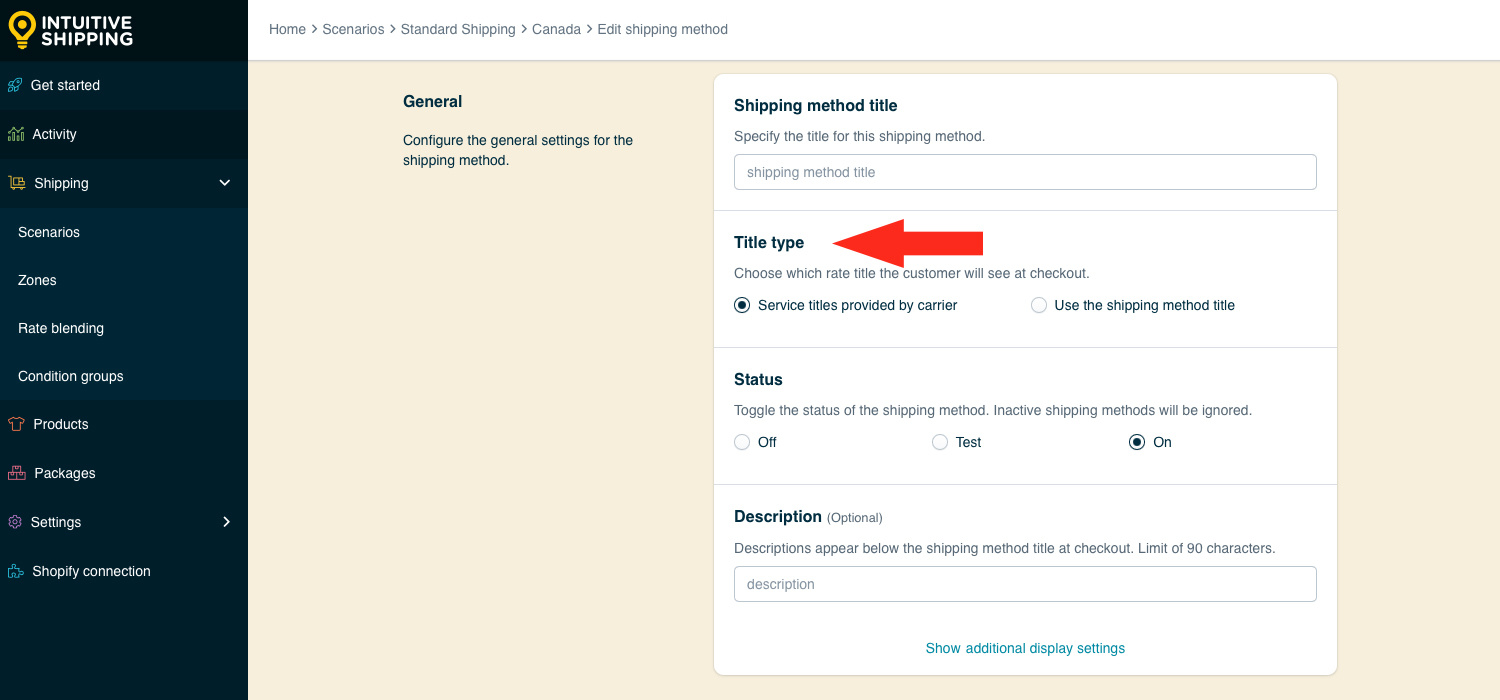The width and height of the screenshot is (1500, 700).
Task: Click the Description (Optional) heading
Action: 808,516
